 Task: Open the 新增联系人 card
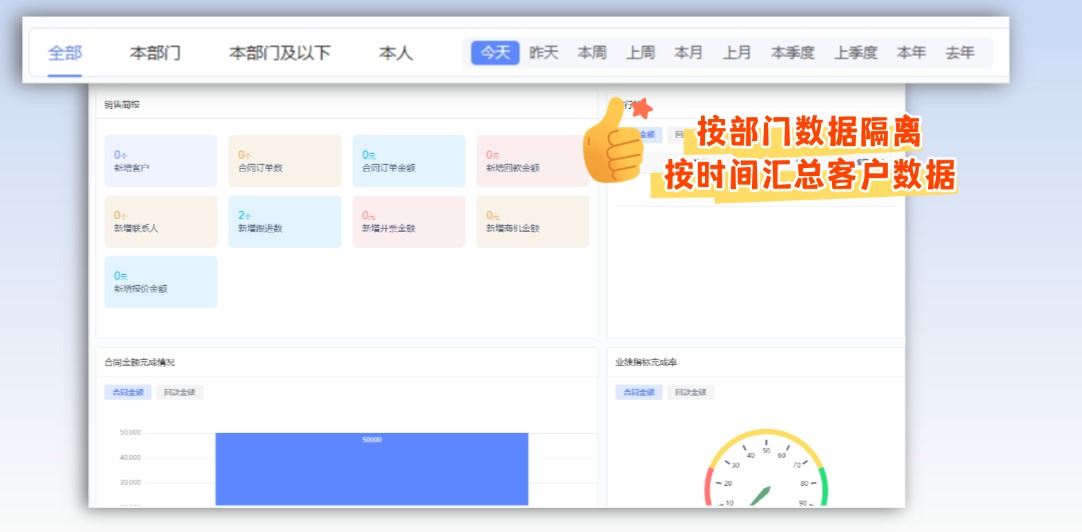[161, 221]
